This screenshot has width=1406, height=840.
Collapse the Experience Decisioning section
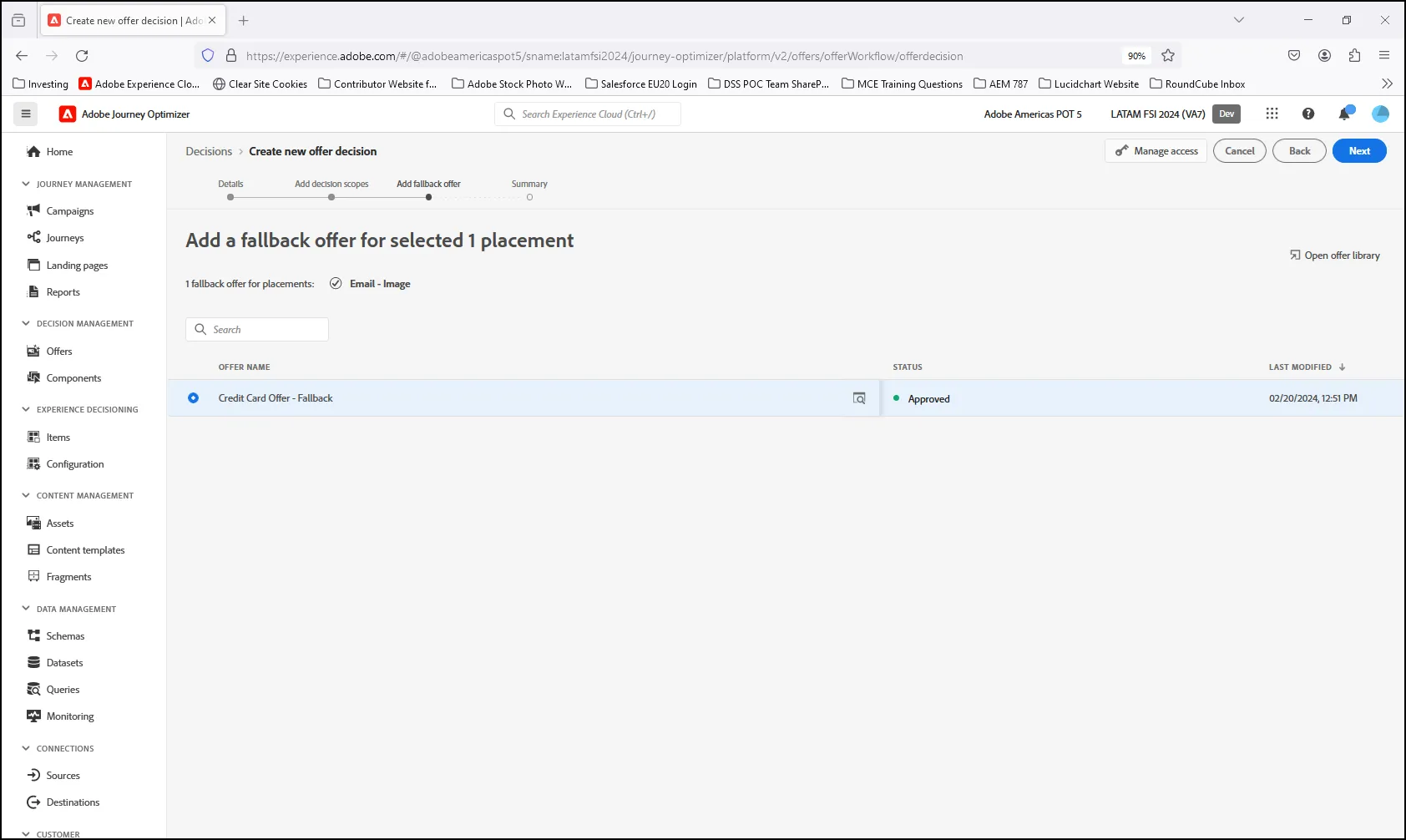point(26,409)
